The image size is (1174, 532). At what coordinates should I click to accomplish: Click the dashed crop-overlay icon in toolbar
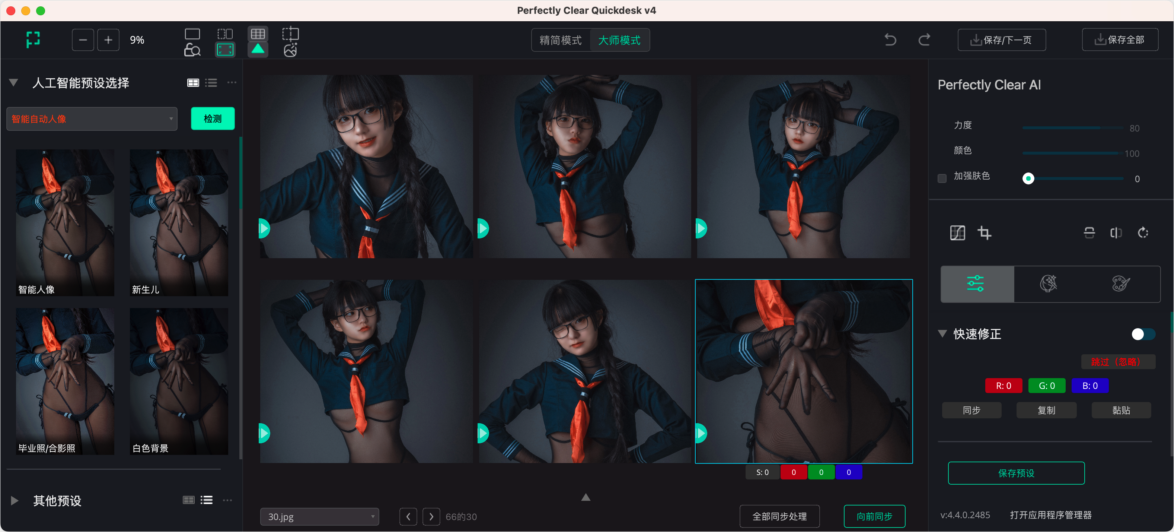pos(291,34)
